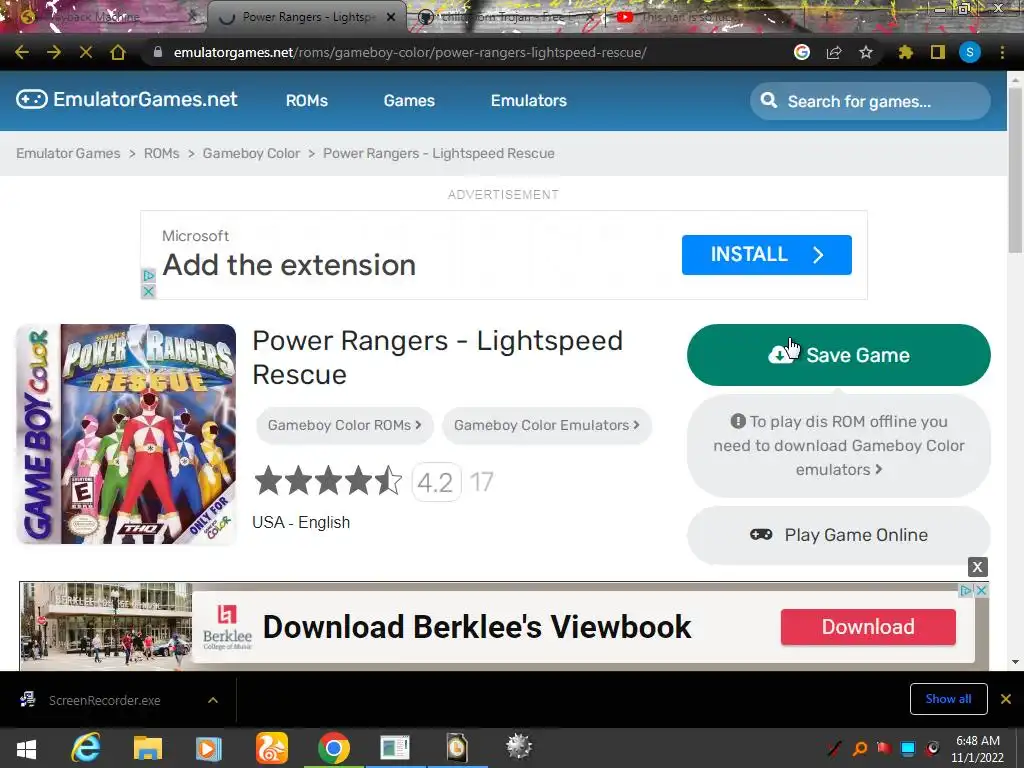Open the AdChoices icon on Microsoft ad
Screen dimensions: 1024x768
(x=148, y=276)
